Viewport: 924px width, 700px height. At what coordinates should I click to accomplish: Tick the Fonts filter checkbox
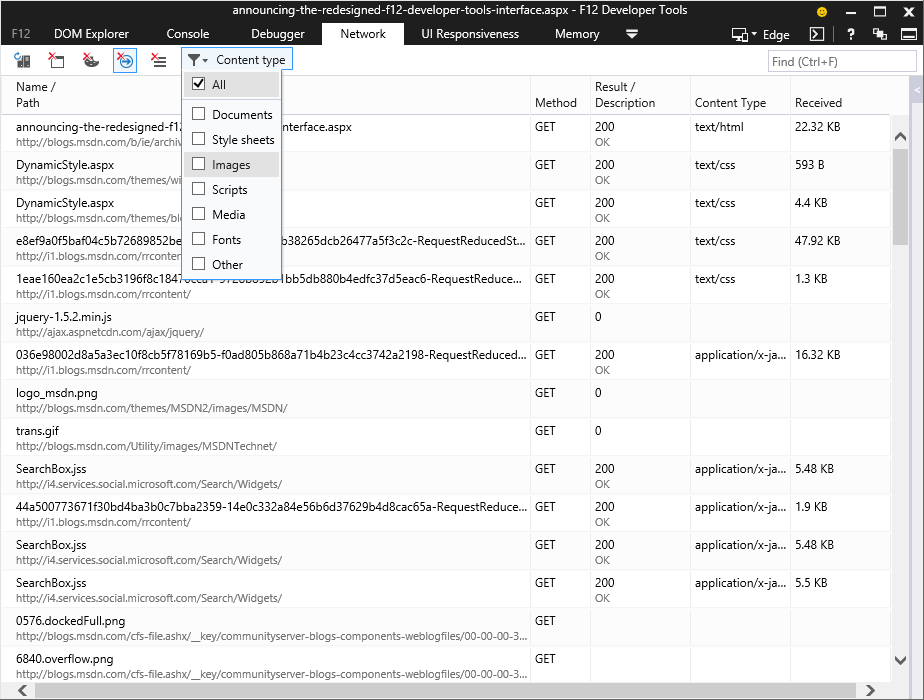(x=199, y=239)
